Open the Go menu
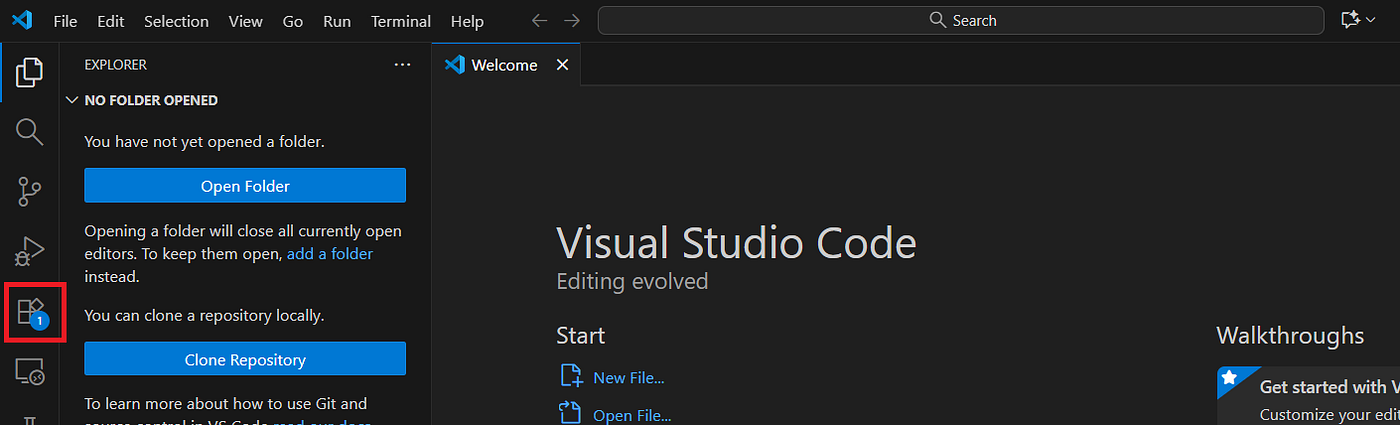This screenshot has height=425, width=1400. (293, 21)
